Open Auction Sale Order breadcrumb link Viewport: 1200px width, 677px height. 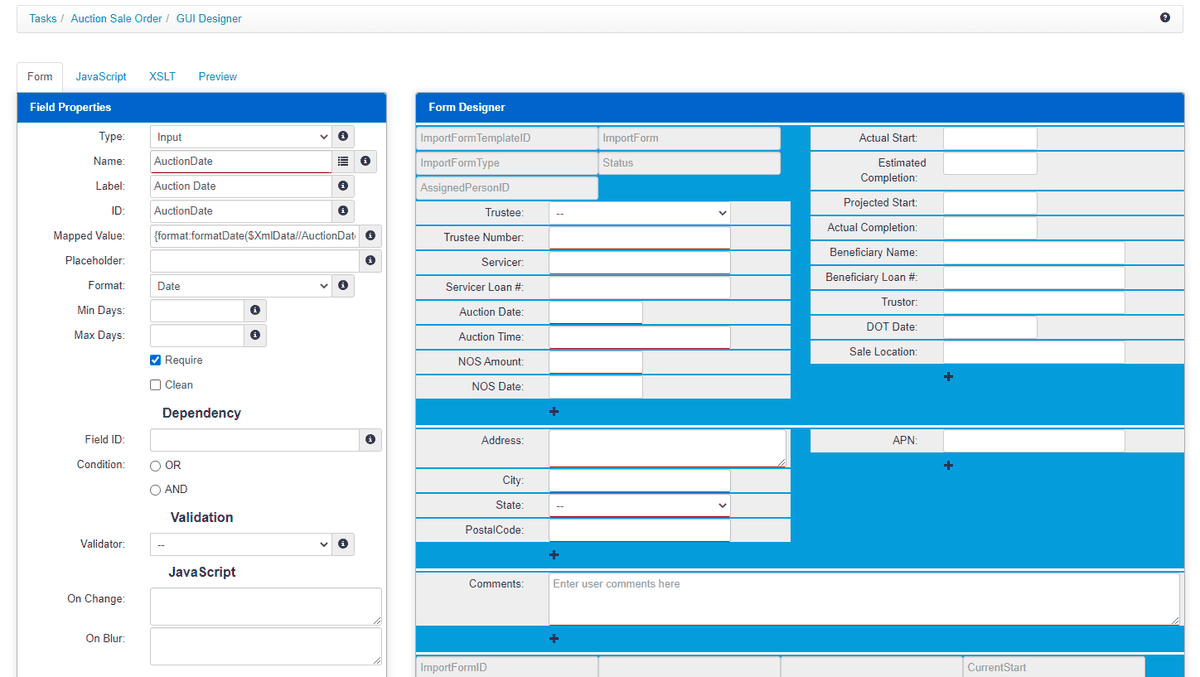[x=116, y=18]
